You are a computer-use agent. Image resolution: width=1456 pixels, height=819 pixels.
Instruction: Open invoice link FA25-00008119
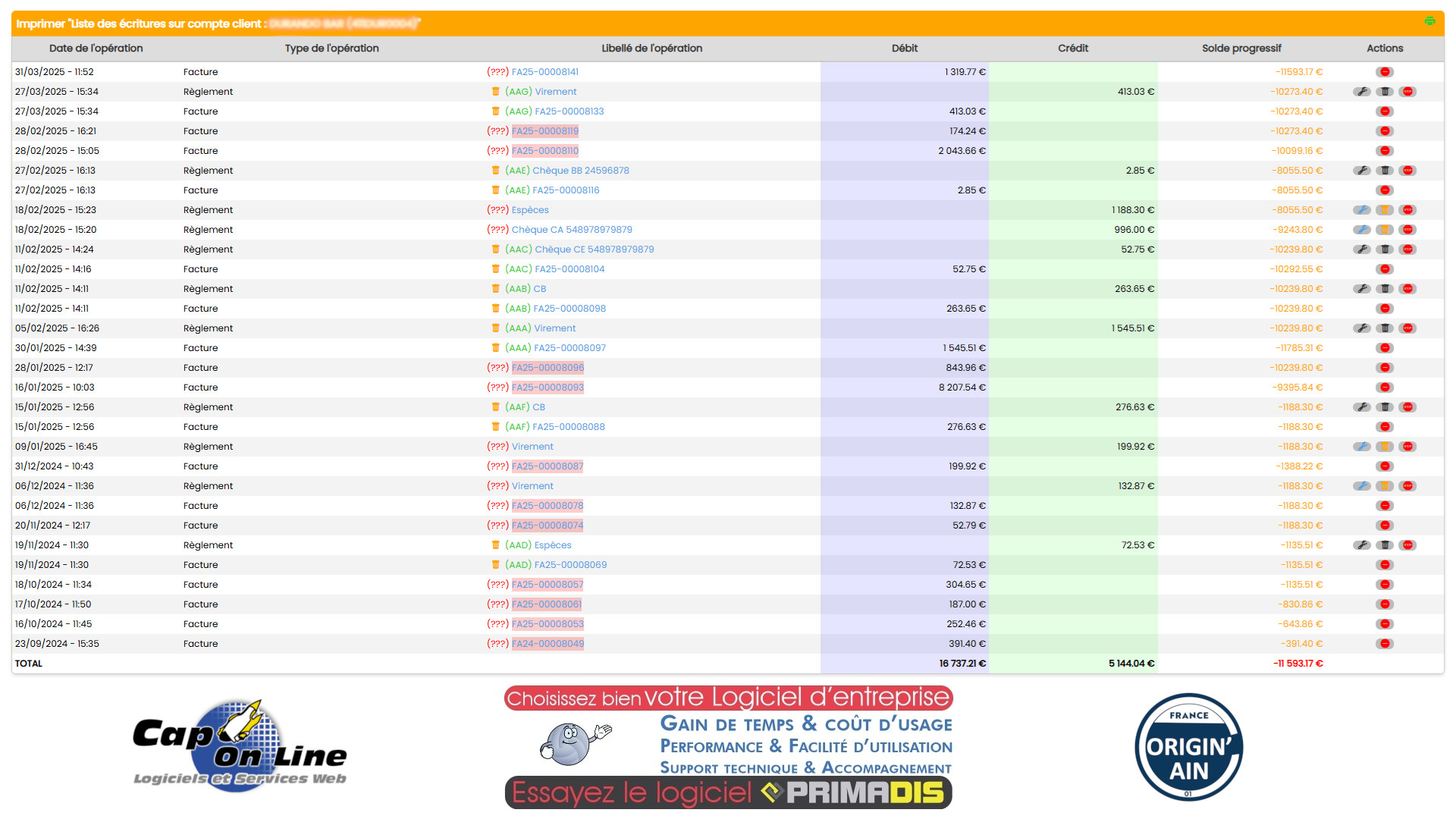(544, 131)
